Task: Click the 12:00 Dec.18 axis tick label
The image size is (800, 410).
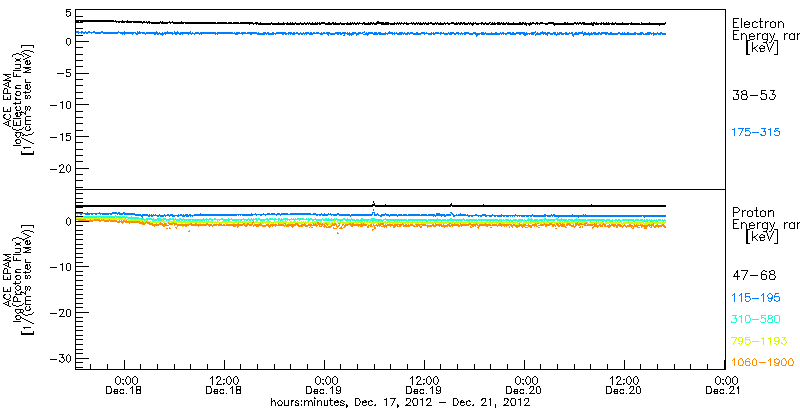Action: click(x=224, y=385)
